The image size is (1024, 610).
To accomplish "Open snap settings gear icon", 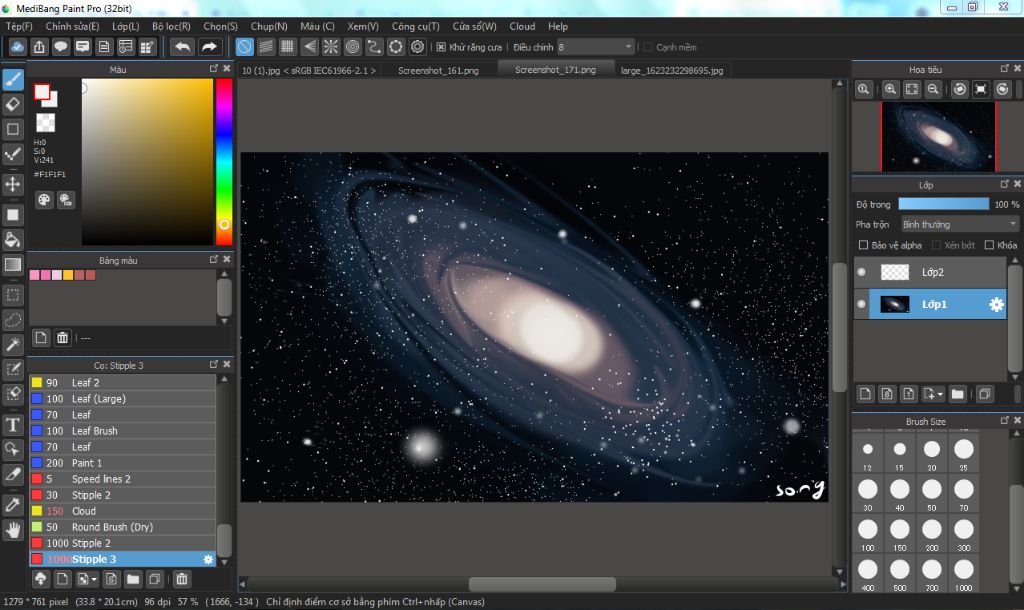I will tap(417, 47).
